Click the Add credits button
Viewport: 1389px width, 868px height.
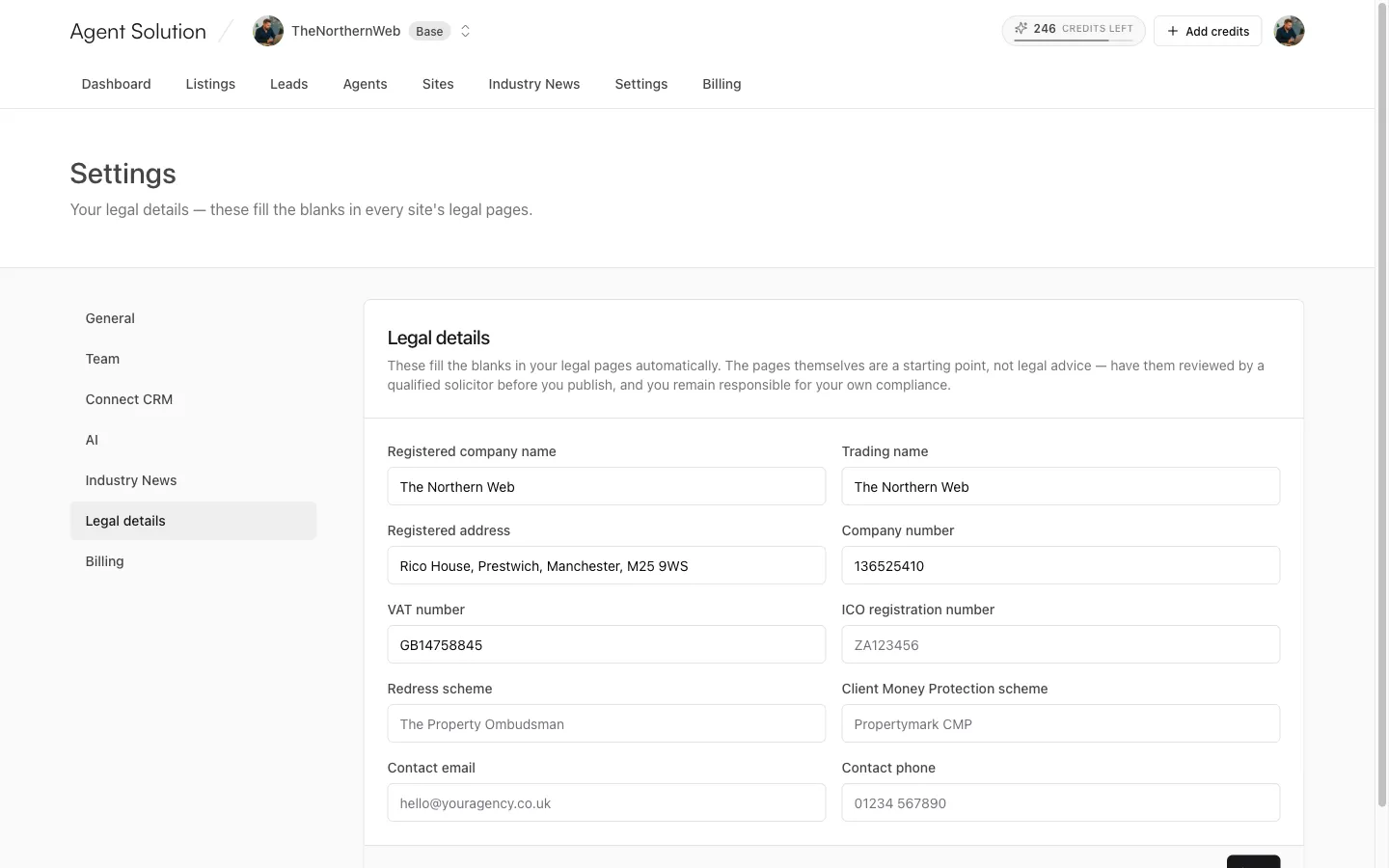[1208, 31]
